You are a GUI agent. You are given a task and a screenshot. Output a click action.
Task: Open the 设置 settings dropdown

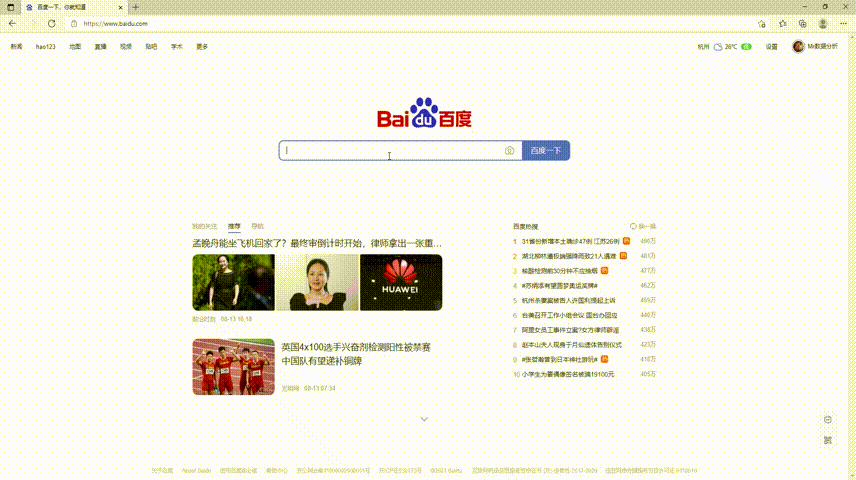[771, 47]
